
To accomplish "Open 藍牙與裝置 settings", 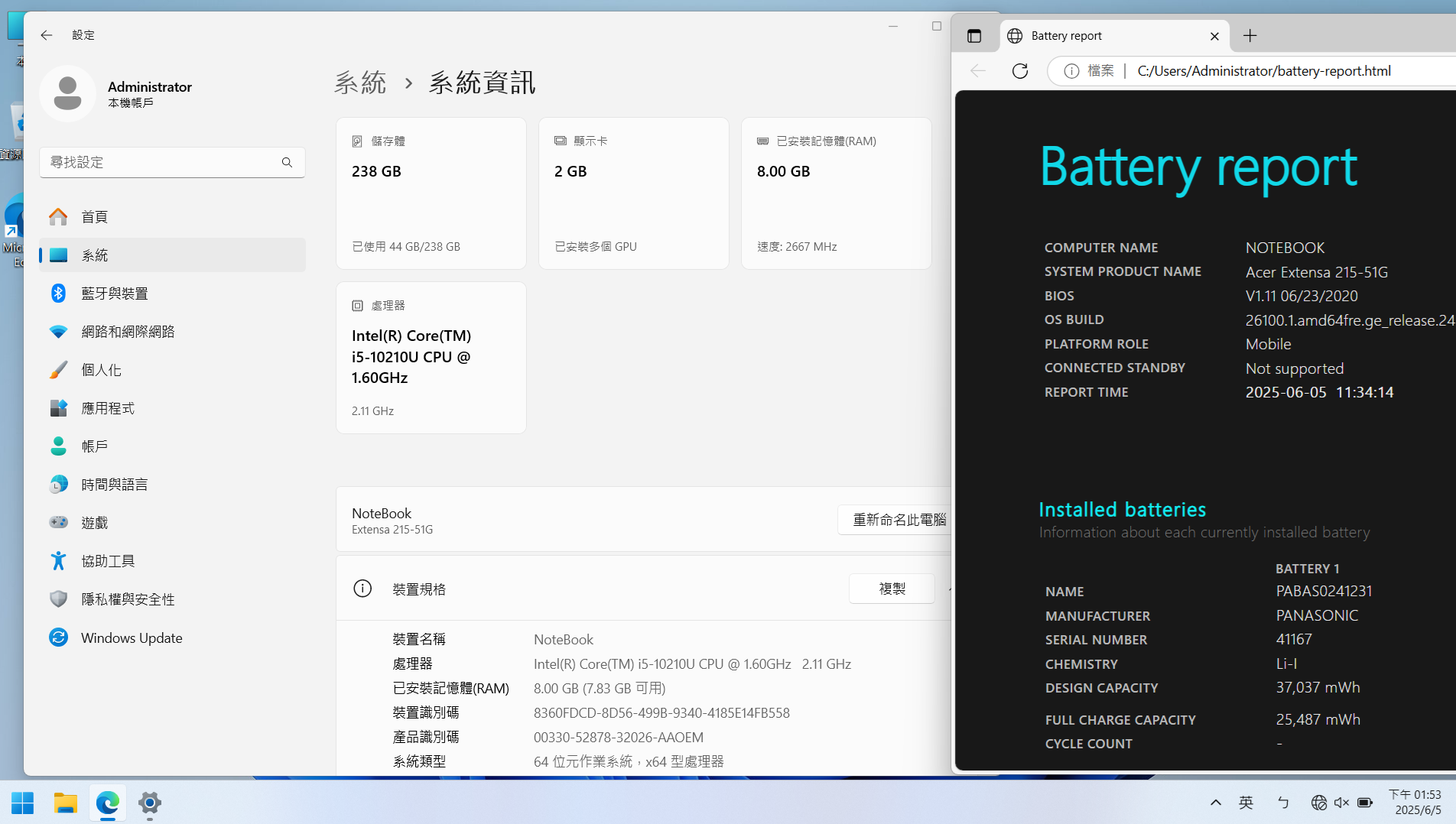I will pos(172,294).
